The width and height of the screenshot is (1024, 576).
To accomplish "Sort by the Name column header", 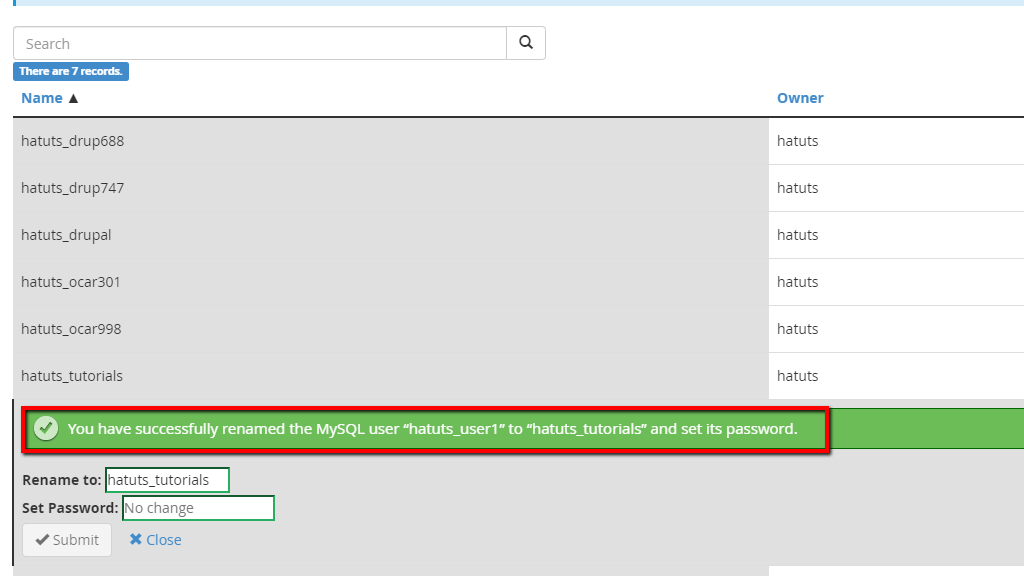I will 42,98.
